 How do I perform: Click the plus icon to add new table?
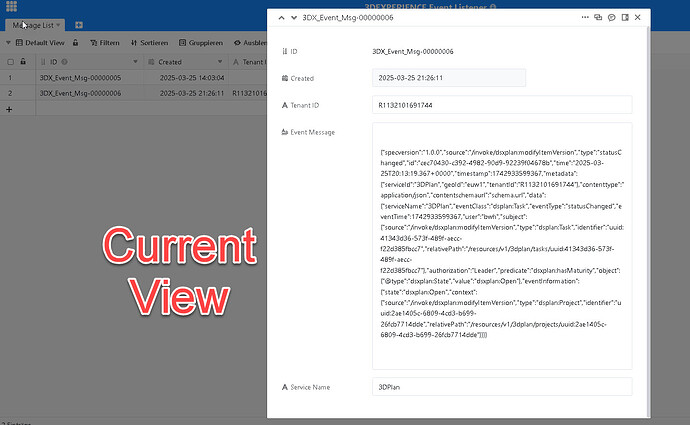[79, 24]
